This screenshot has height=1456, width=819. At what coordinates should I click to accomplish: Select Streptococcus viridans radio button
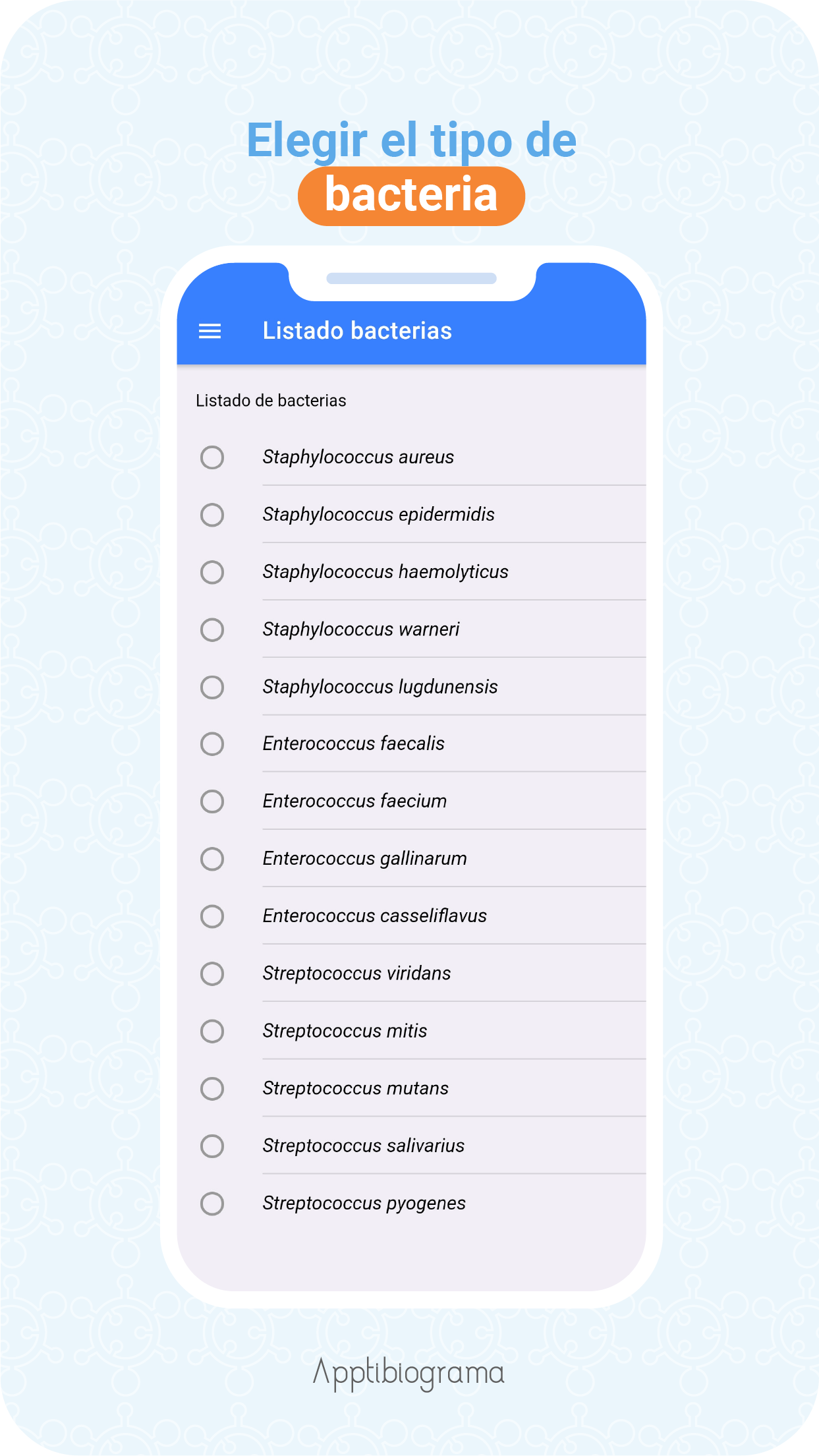tap(212, 974)
